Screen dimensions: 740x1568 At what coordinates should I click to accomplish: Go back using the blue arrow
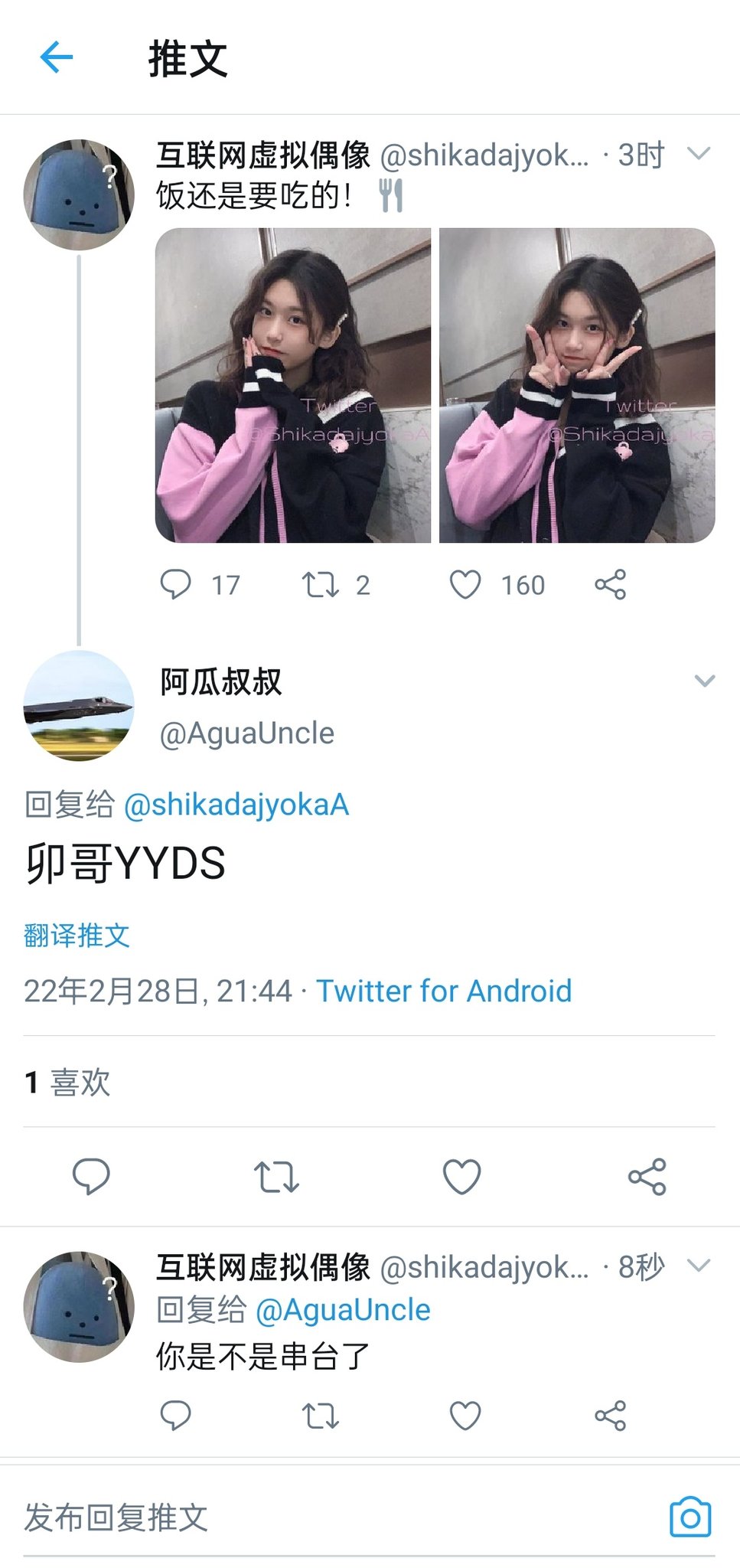[56, 57]
